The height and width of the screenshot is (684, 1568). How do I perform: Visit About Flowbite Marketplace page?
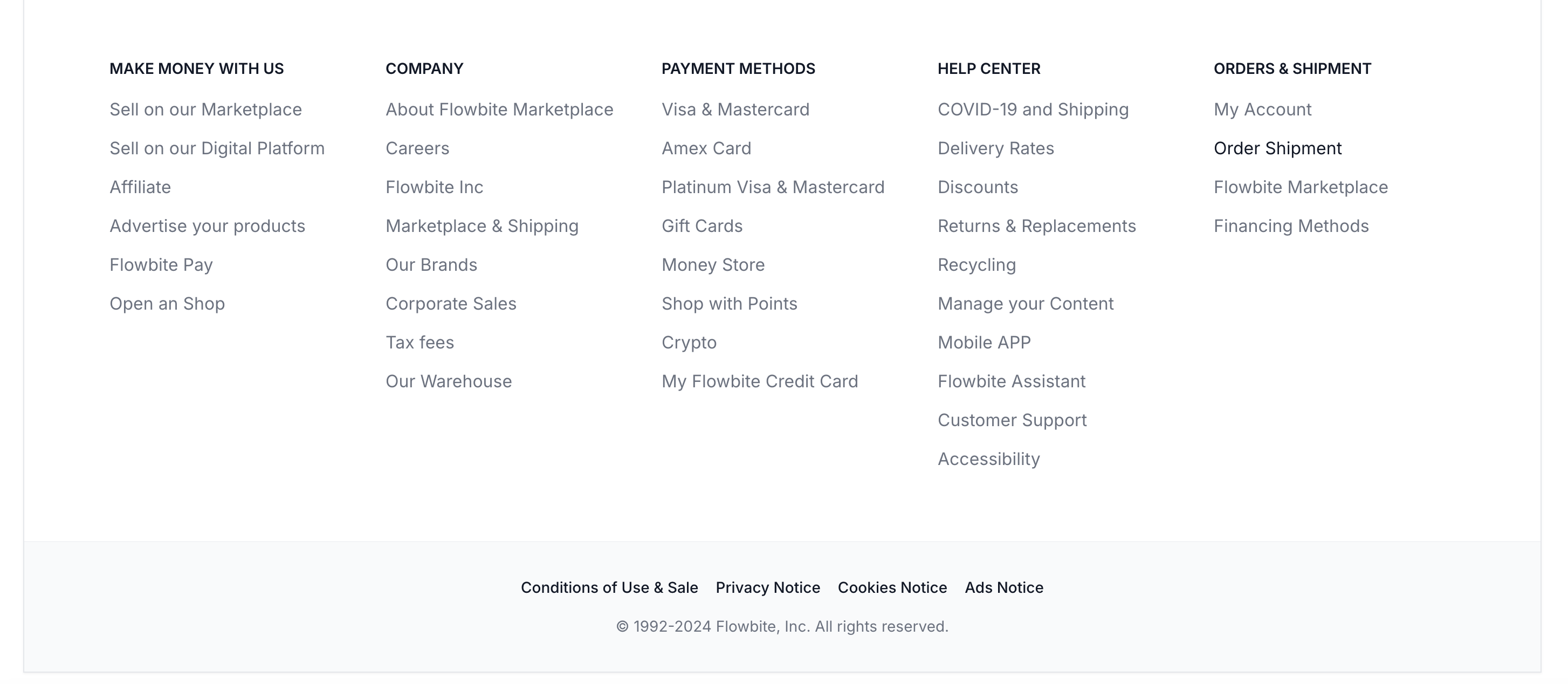499,110
